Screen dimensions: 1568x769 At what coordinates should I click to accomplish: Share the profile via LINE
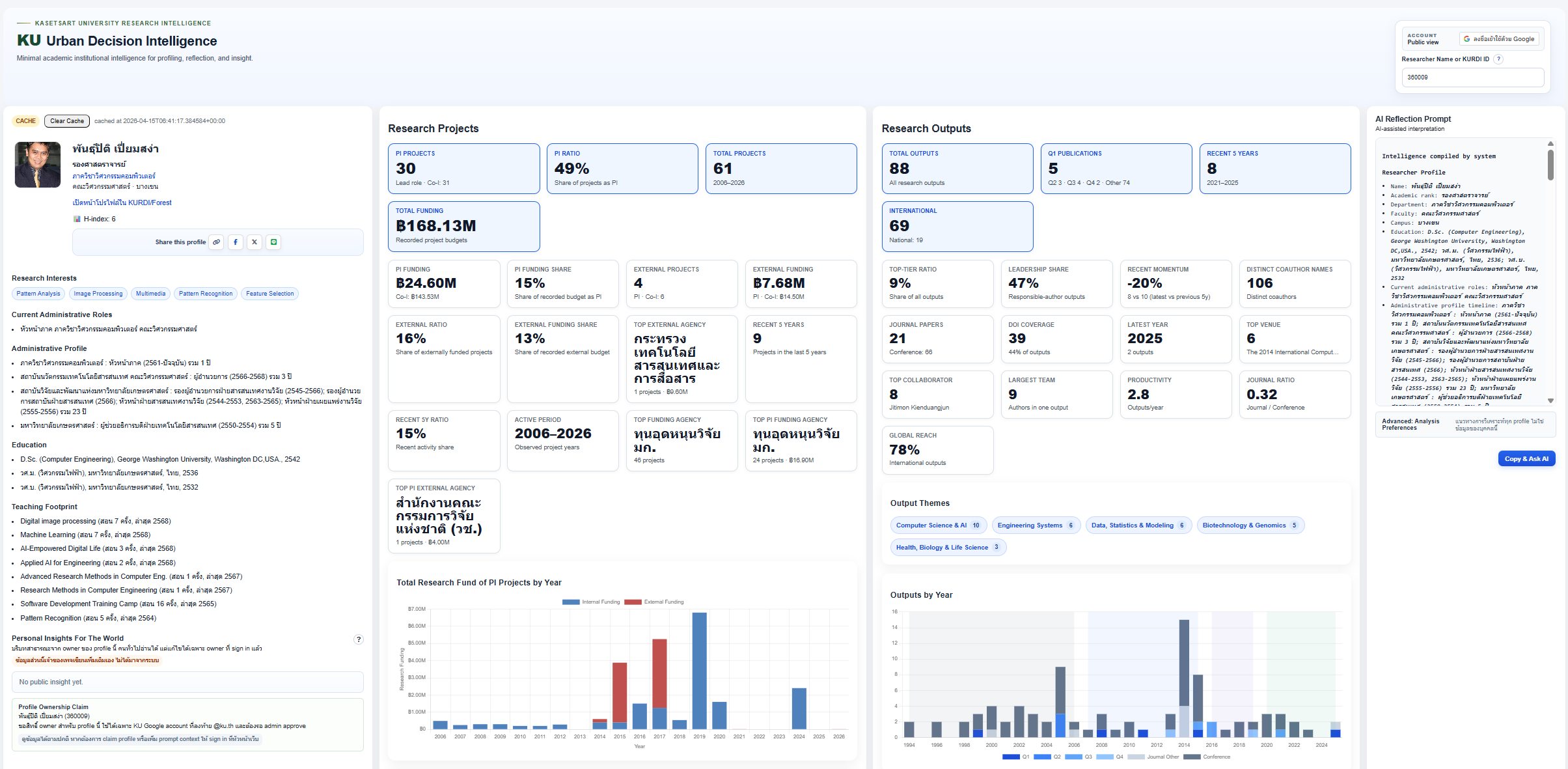274,242
